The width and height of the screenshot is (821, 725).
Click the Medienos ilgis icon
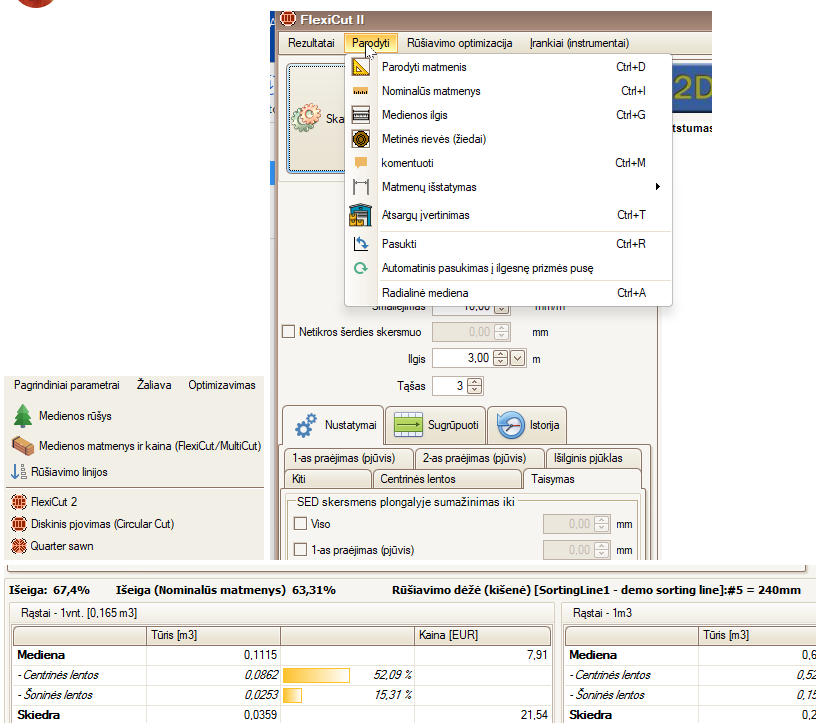pyautogui.click(x=361, y=115)
